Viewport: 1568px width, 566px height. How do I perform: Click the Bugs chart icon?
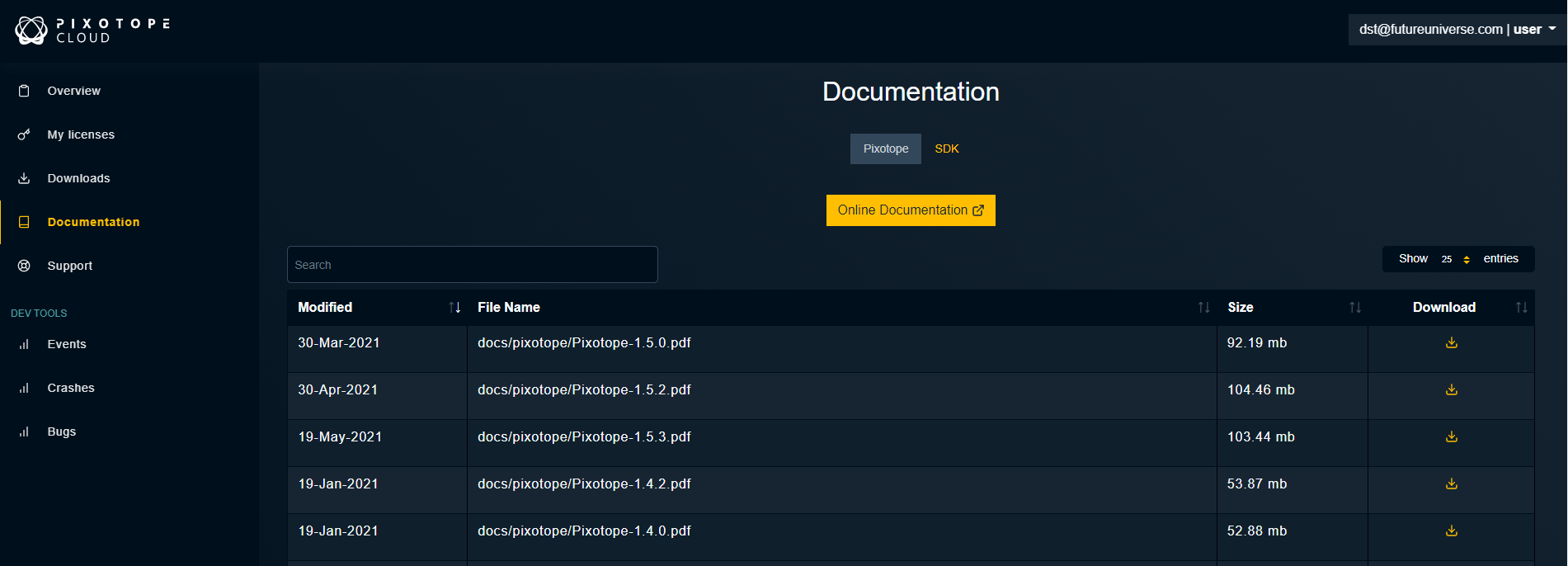coord(24,432)
